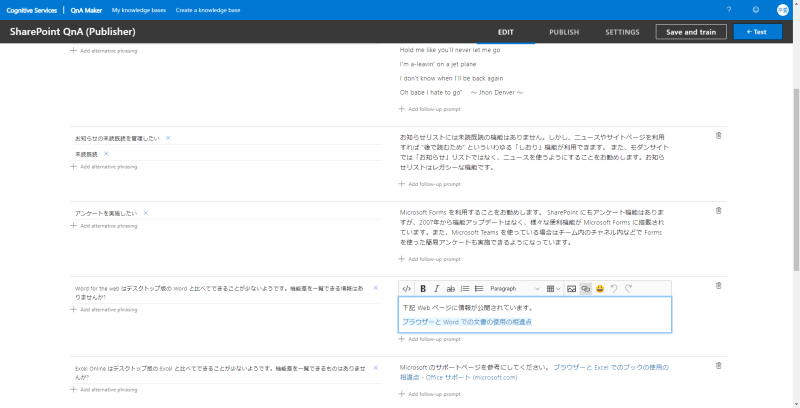Add follow-up prompt below Jhon Denver lyrics
The image size is (800, 408).
point(430,109)
